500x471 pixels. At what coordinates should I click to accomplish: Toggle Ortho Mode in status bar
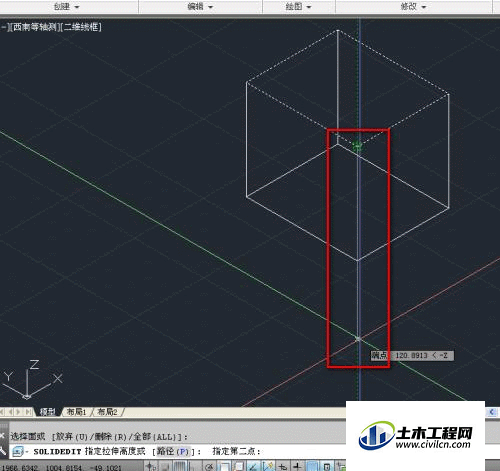point(194,466)
